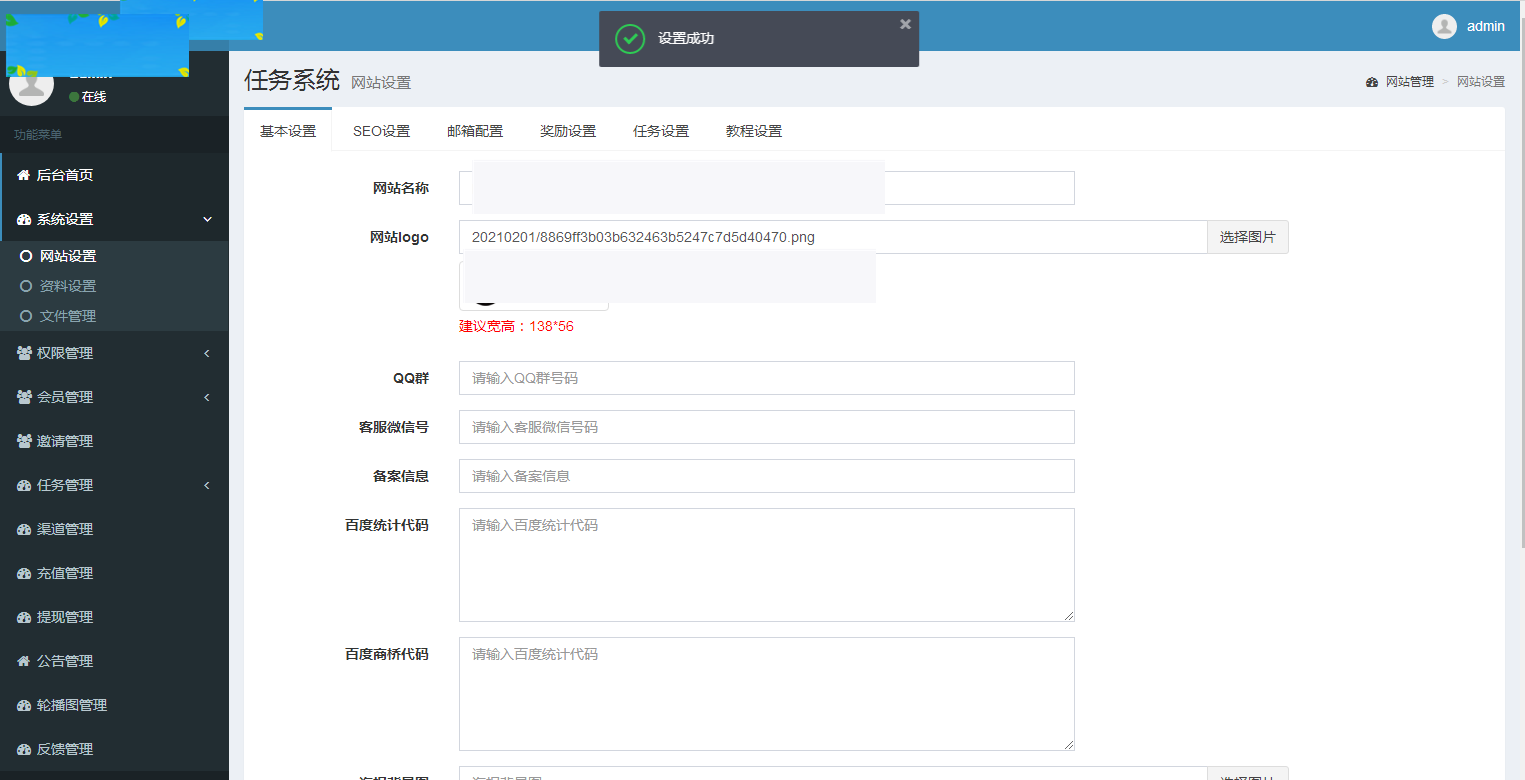Click the admin avatar at top right
This screenshot has height=780, width=1525.
pyautogui.click(x=1444, y=27)
